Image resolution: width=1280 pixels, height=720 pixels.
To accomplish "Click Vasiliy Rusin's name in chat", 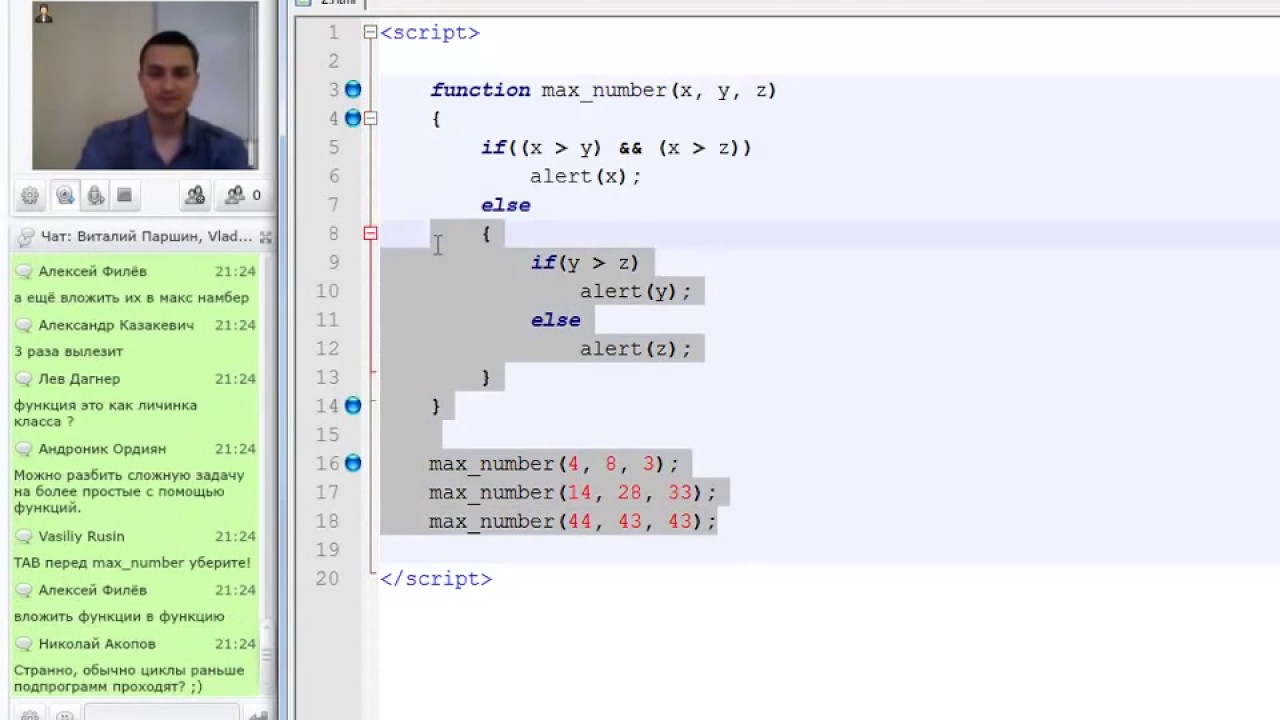I will click(81, 537).
